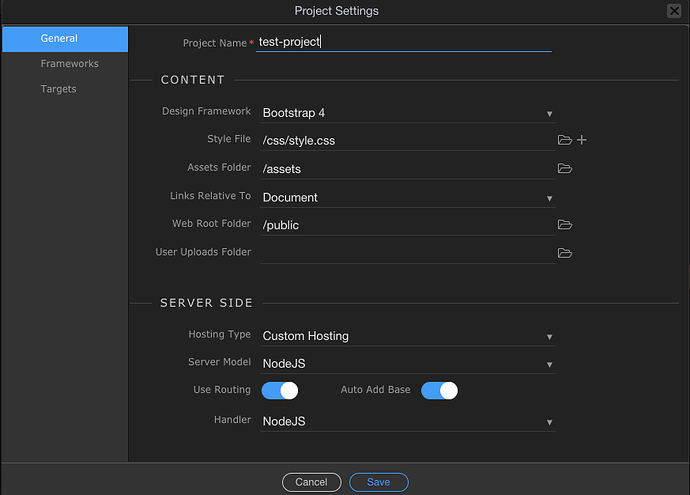Open the Design Framework dropdown
The height and width of the screenshot is (495, 690).
pyautogui.click(x=407, y=113)
